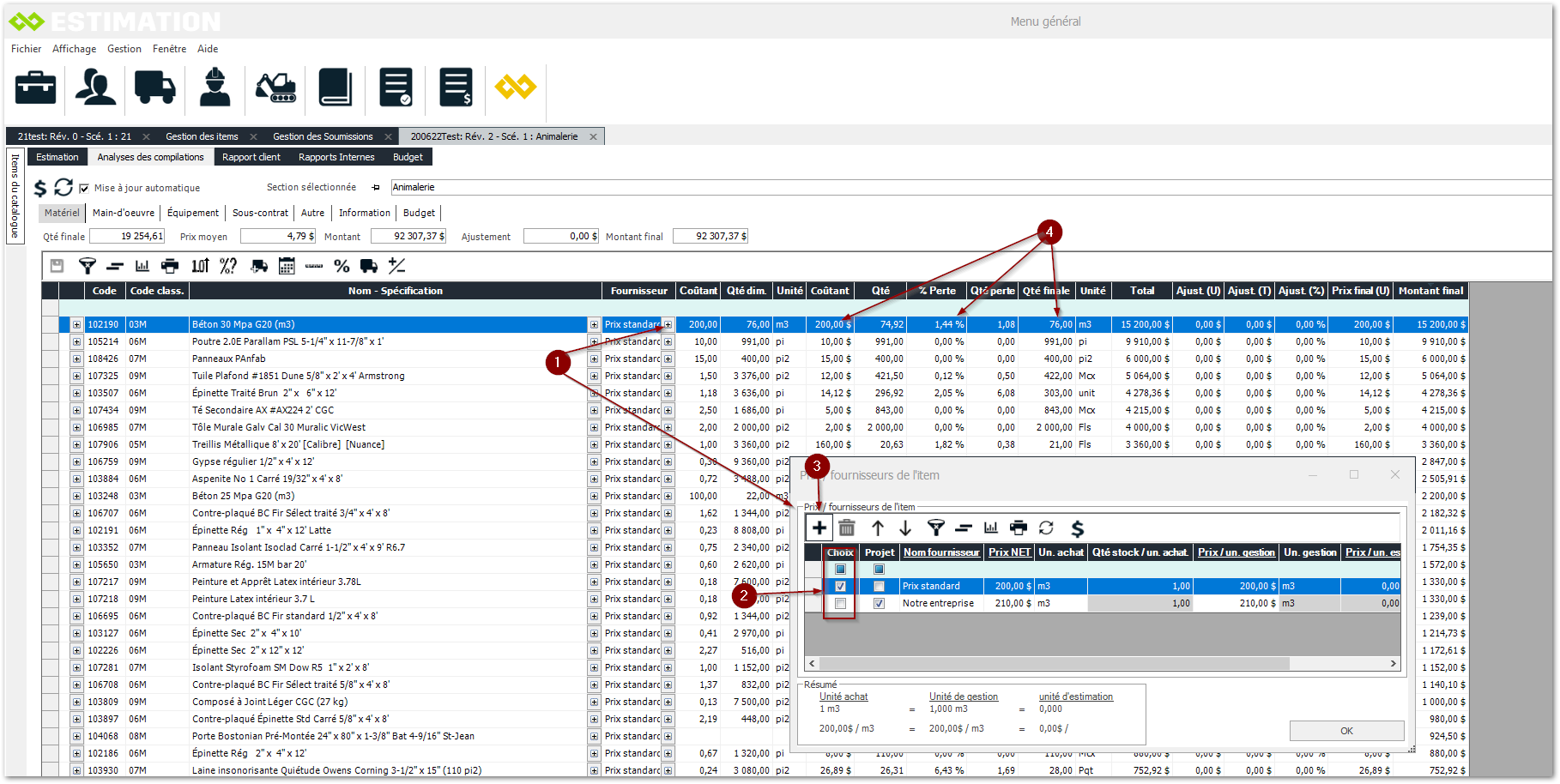This screenshot has width=1560, height=784.
Task: Open the Gestion menu
Action: [124, 49]
